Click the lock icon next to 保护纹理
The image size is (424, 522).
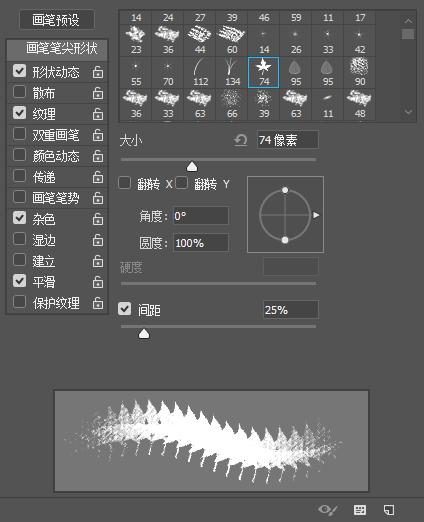tap(98, 303)
